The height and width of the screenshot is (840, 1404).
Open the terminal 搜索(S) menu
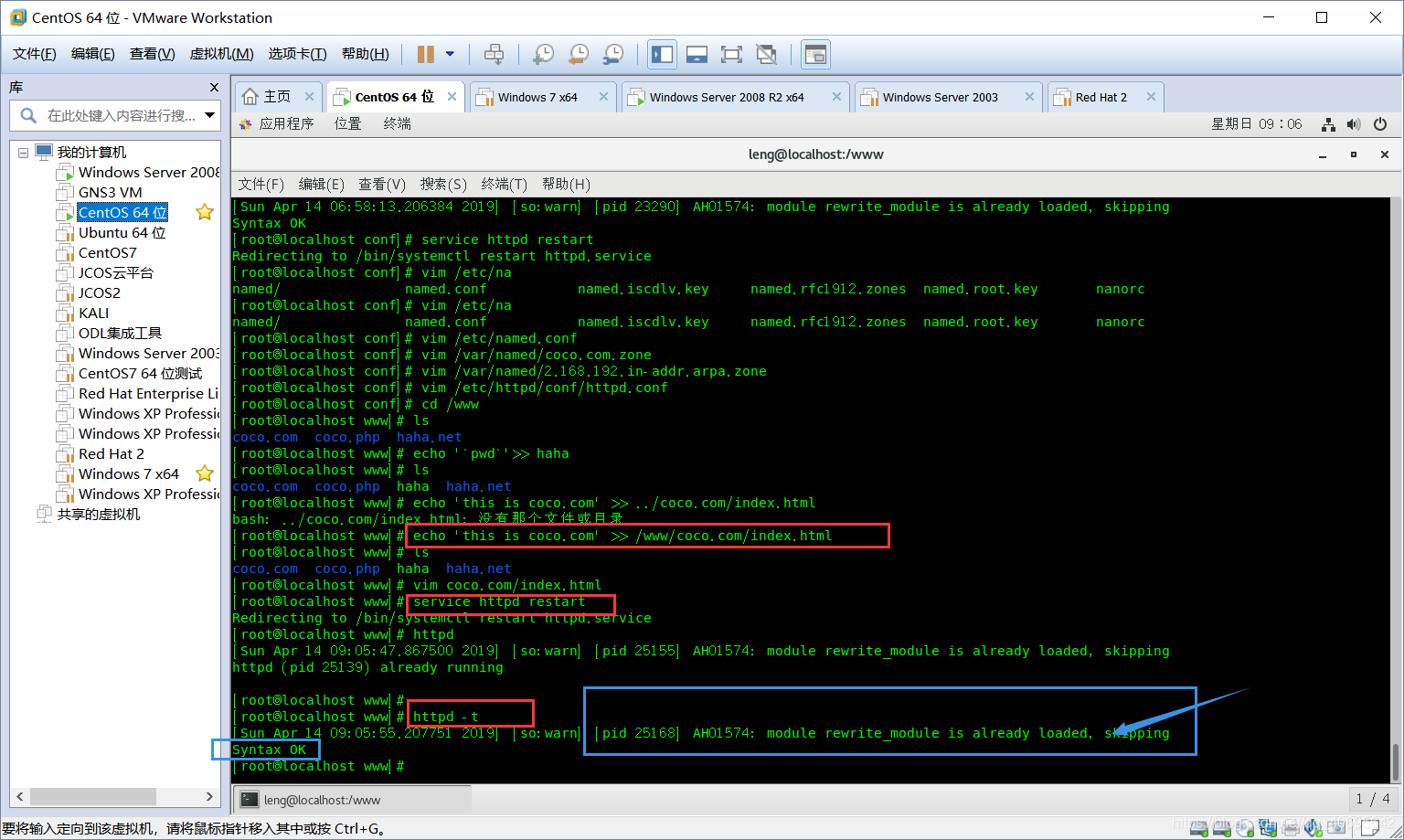443,184
